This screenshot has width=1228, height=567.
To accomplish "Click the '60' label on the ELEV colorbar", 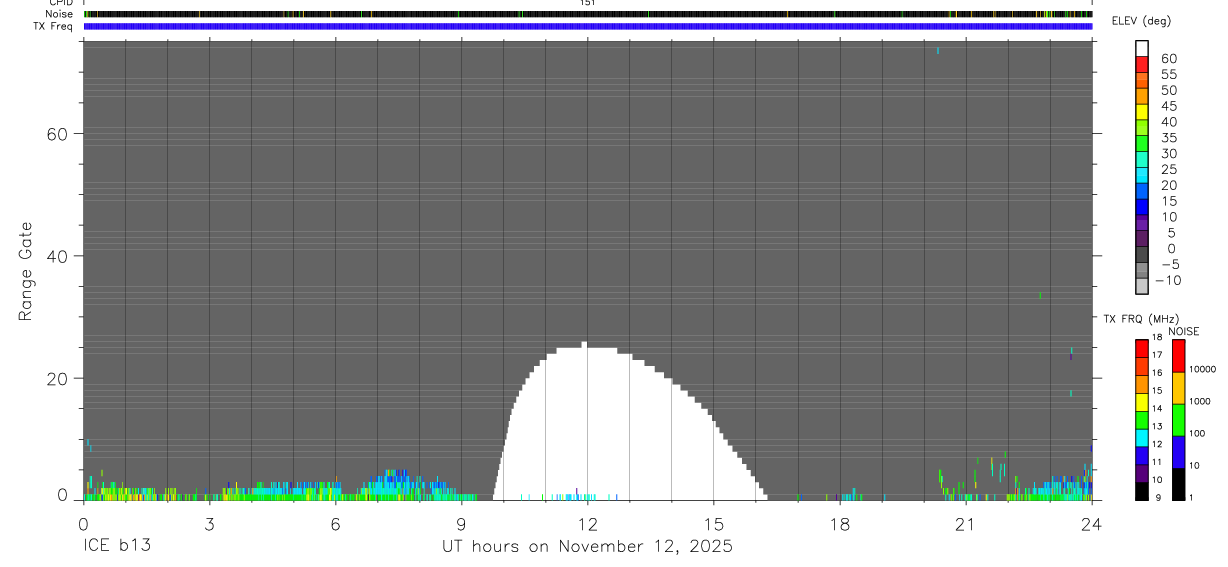I will (1168, 59).
